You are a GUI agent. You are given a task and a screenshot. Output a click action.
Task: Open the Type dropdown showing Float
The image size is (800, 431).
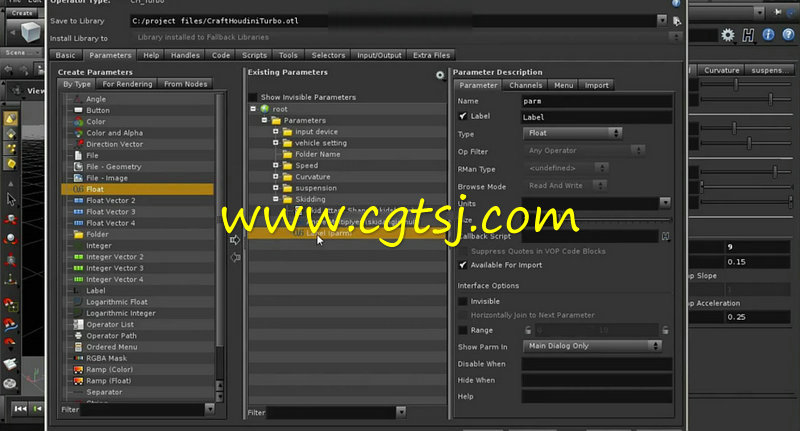[572, 133]
